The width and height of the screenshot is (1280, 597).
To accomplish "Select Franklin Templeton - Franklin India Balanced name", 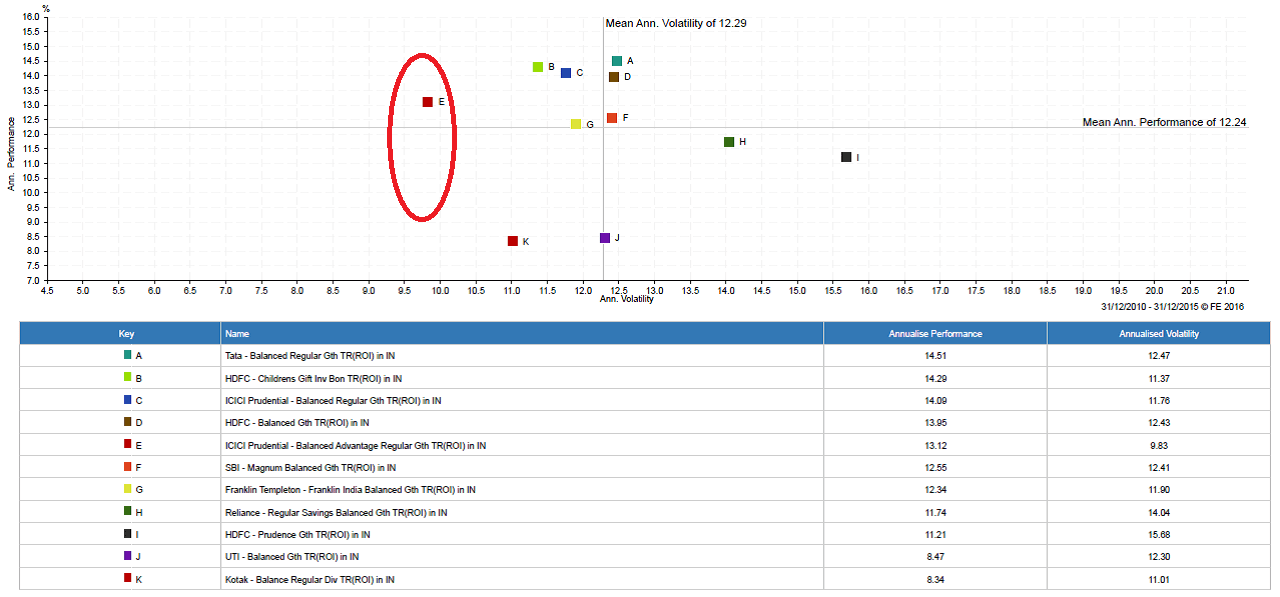I will point(350,490).
